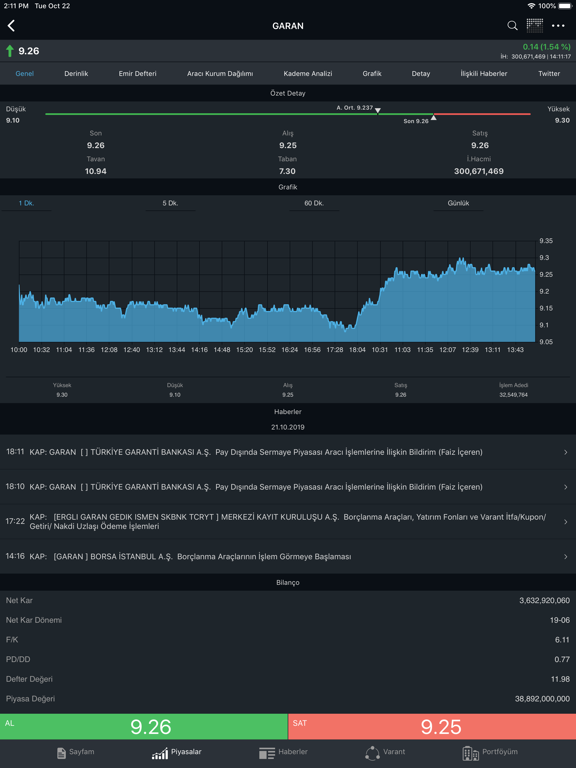The height and width of the screenshot is (768, 576).
Task: Tap the Net Kar Dönemi value 19-06
Action: [560, 620]
